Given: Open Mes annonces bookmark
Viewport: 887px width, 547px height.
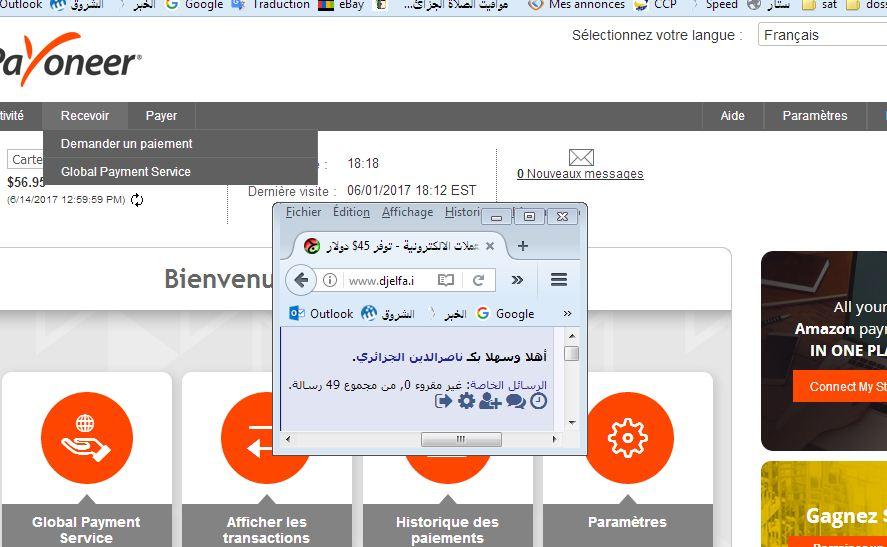Looking at the screenshot, I should pos(577,5).
